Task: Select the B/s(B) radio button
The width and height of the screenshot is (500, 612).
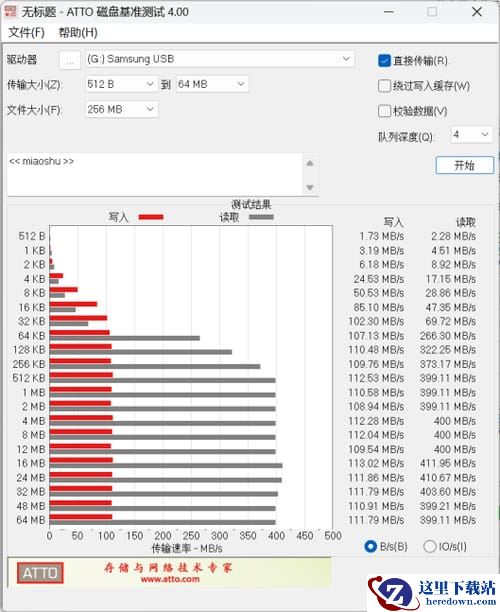Action: 370,546
